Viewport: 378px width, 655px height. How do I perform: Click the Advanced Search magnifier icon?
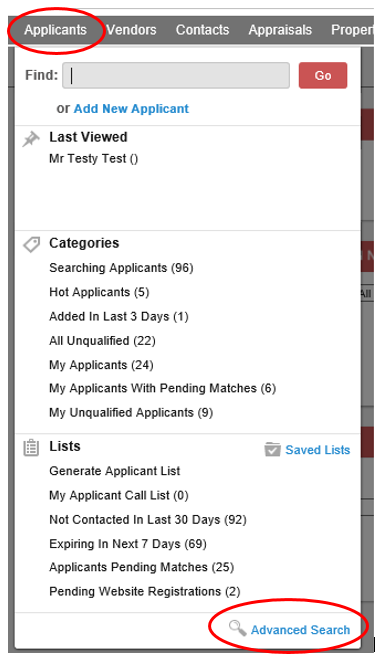[237, 628]
